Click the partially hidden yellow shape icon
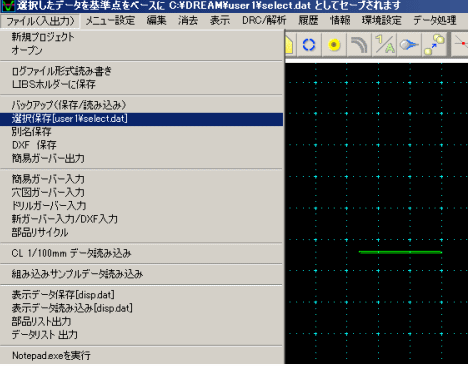 click(289, 45)
